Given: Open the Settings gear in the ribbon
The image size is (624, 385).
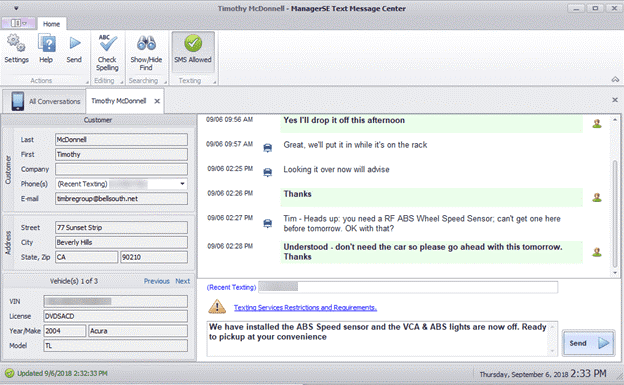Looking at the screenshot, I should (16, 49).
